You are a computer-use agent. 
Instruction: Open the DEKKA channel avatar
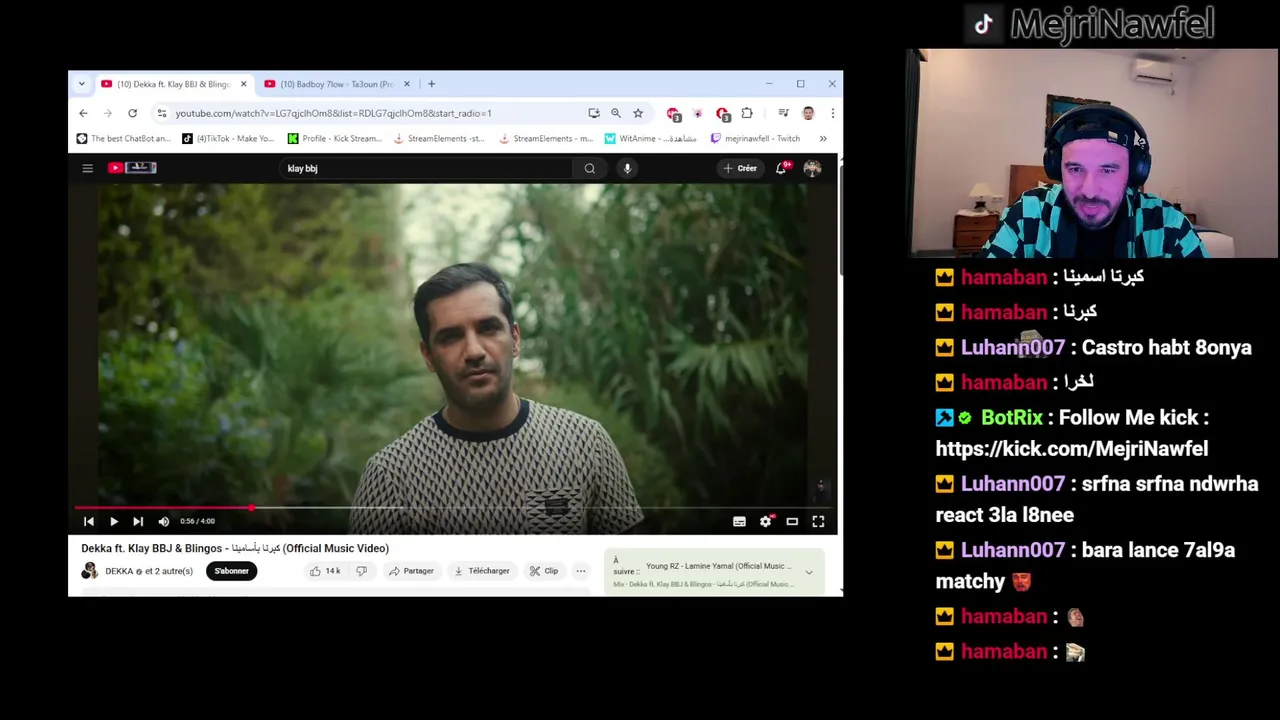tap(90, 571)
